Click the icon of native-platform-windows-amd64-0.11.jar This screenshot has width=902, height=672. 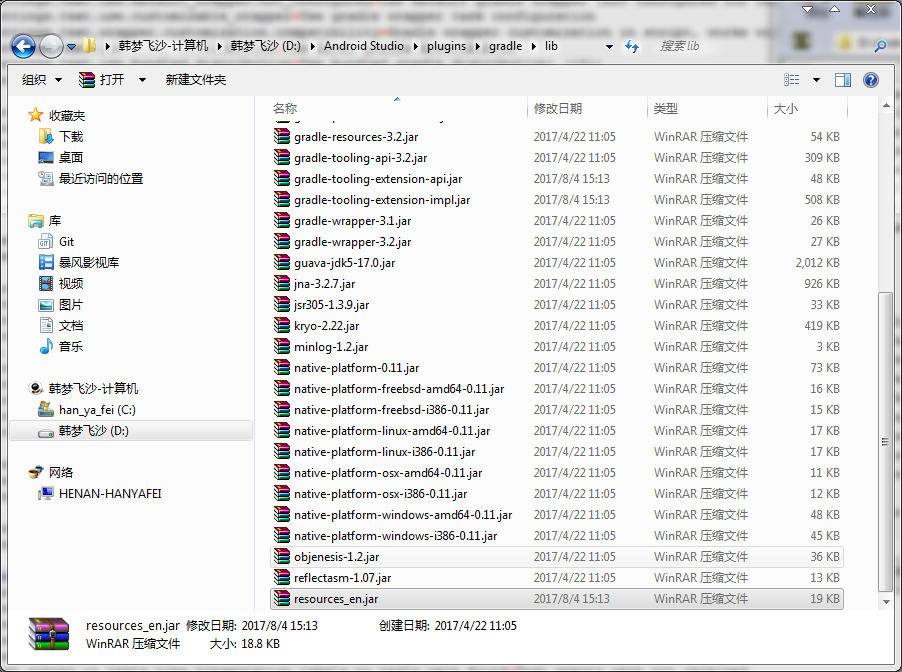click(282, 515)
